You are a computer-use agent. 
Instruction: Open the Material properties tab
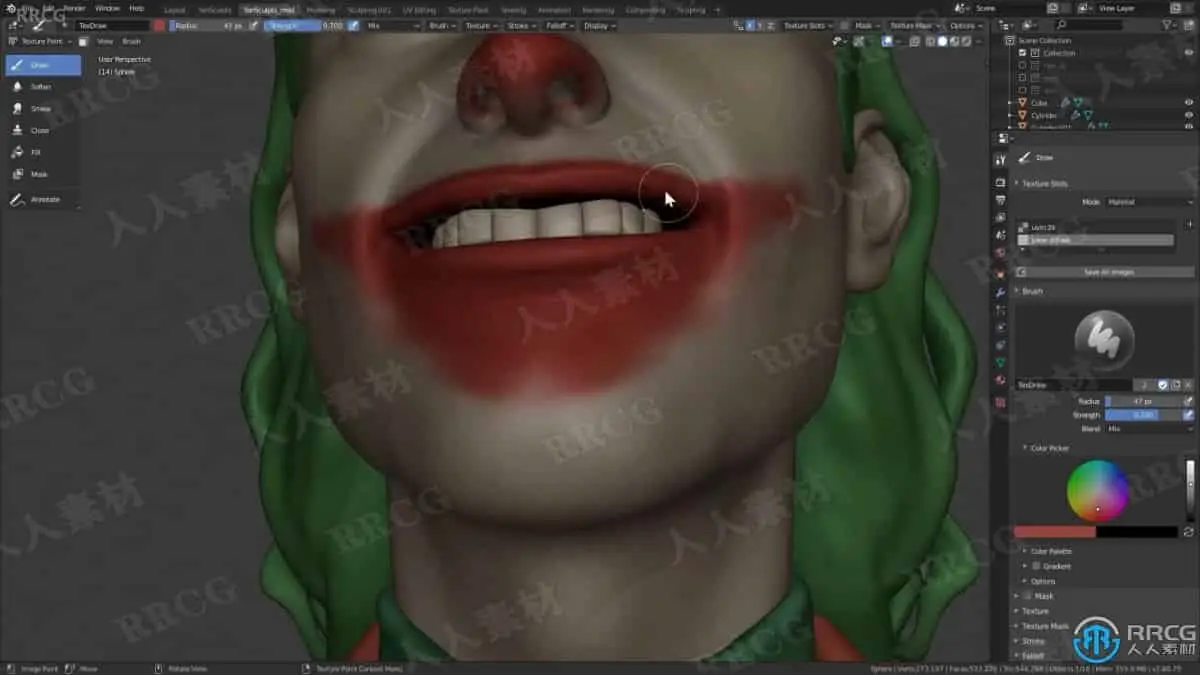coord(1000,381)
